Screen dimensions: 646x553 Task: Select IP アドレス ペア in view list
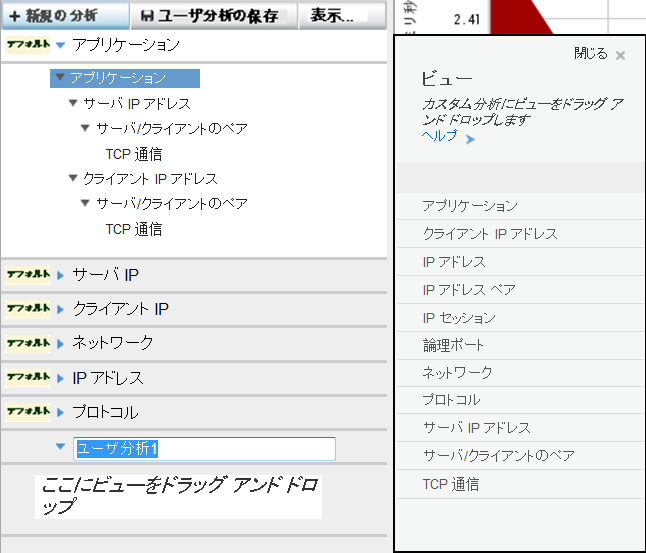click(x=521, y=290)
